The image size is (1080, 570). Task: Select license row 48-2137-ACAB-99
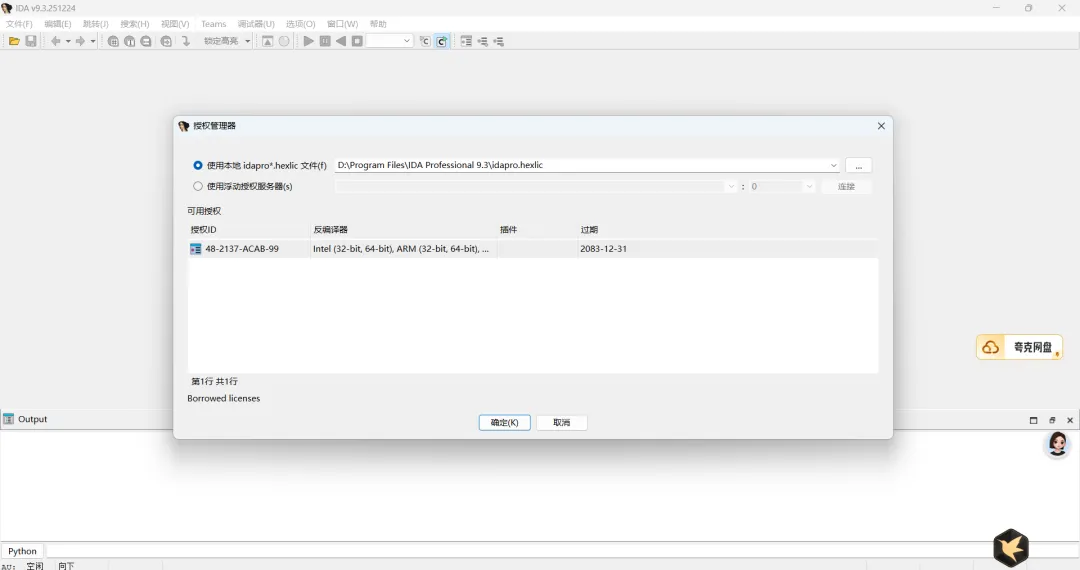(x=533, y=249)
